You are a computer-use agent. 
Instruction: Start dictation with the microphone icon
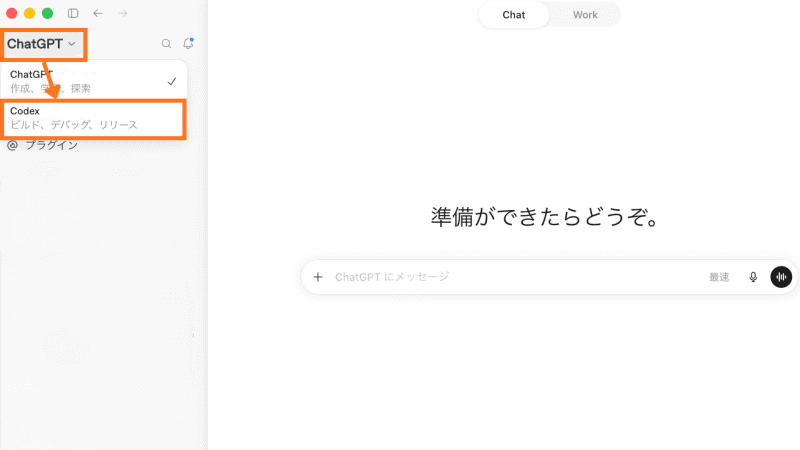[753, 277]
